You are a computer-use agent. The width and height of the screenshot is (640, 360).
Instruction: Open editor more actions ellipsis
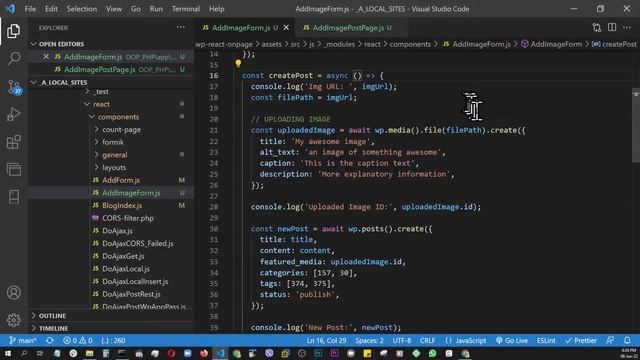(627, 27)
